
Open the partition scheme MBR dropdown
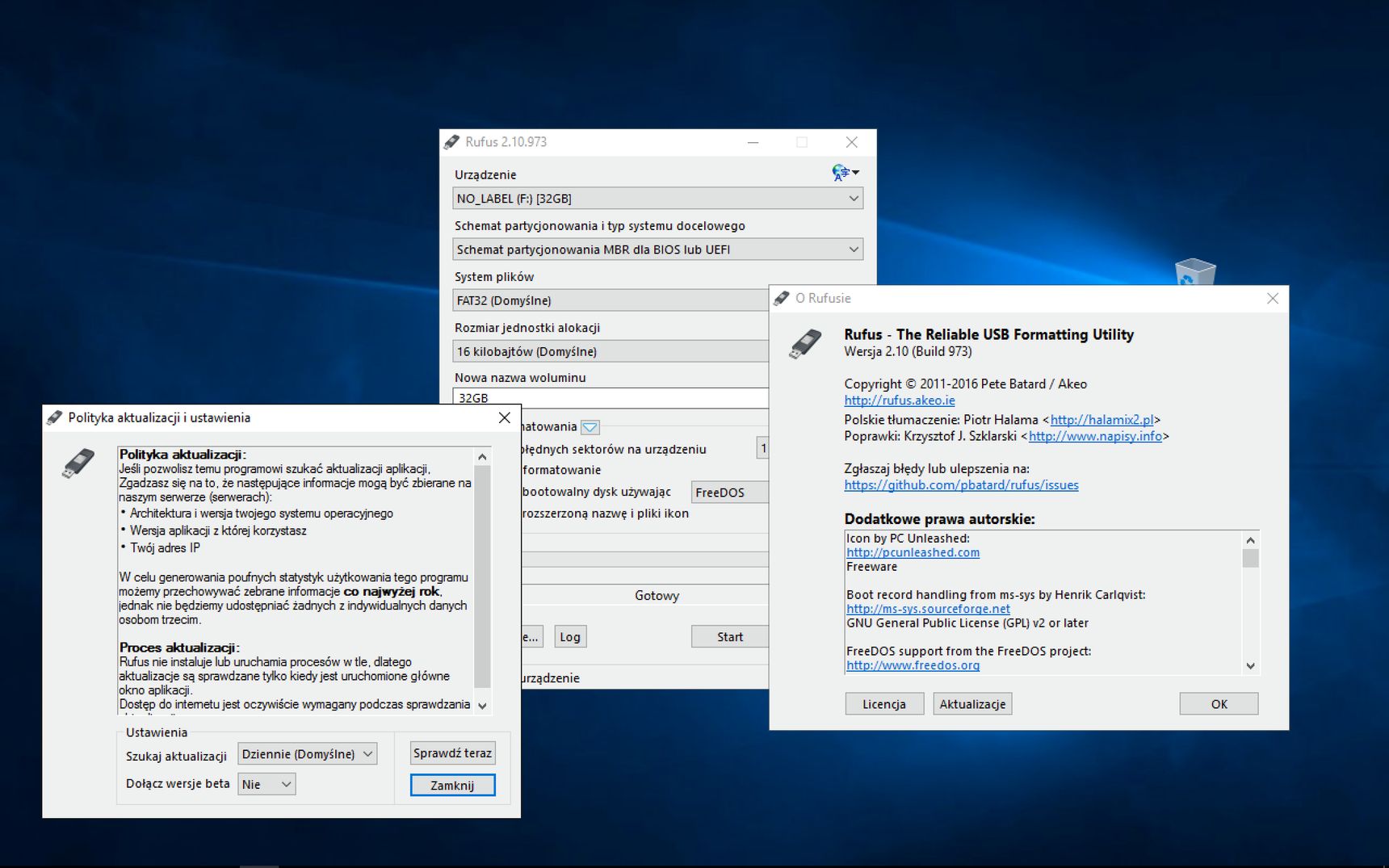[657, 249]
